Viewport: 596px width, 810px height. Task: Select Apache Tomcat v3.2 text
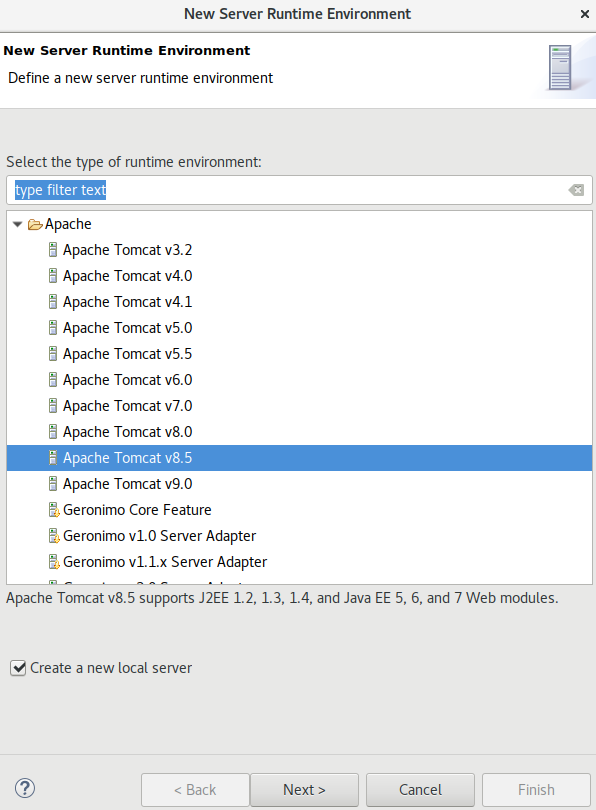[128, 250]
